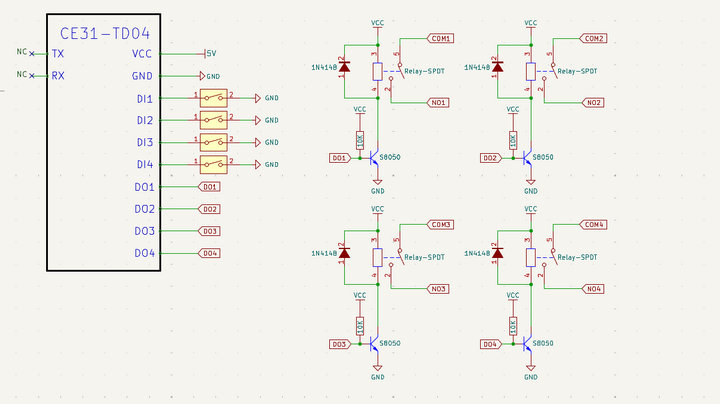Select the 1N4148 diode beside COM4 relay

click(x=499, y=254)
